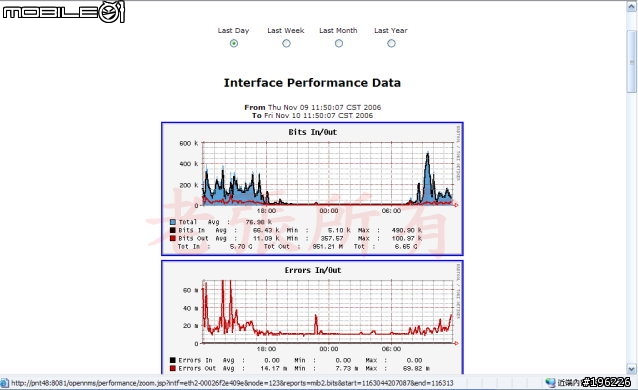Click the Last Month label
The image size is (638, 390).
pyautogui.click(x=338, y=31)
